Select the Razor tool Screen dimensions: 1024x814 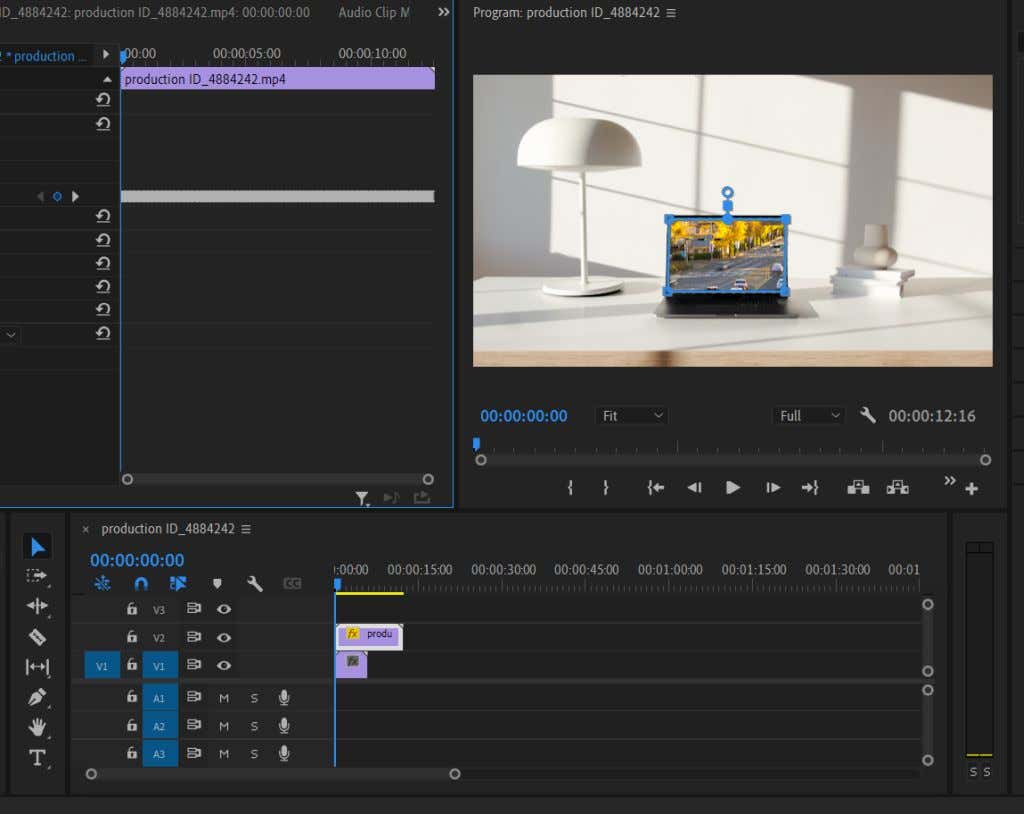point(36,637)
